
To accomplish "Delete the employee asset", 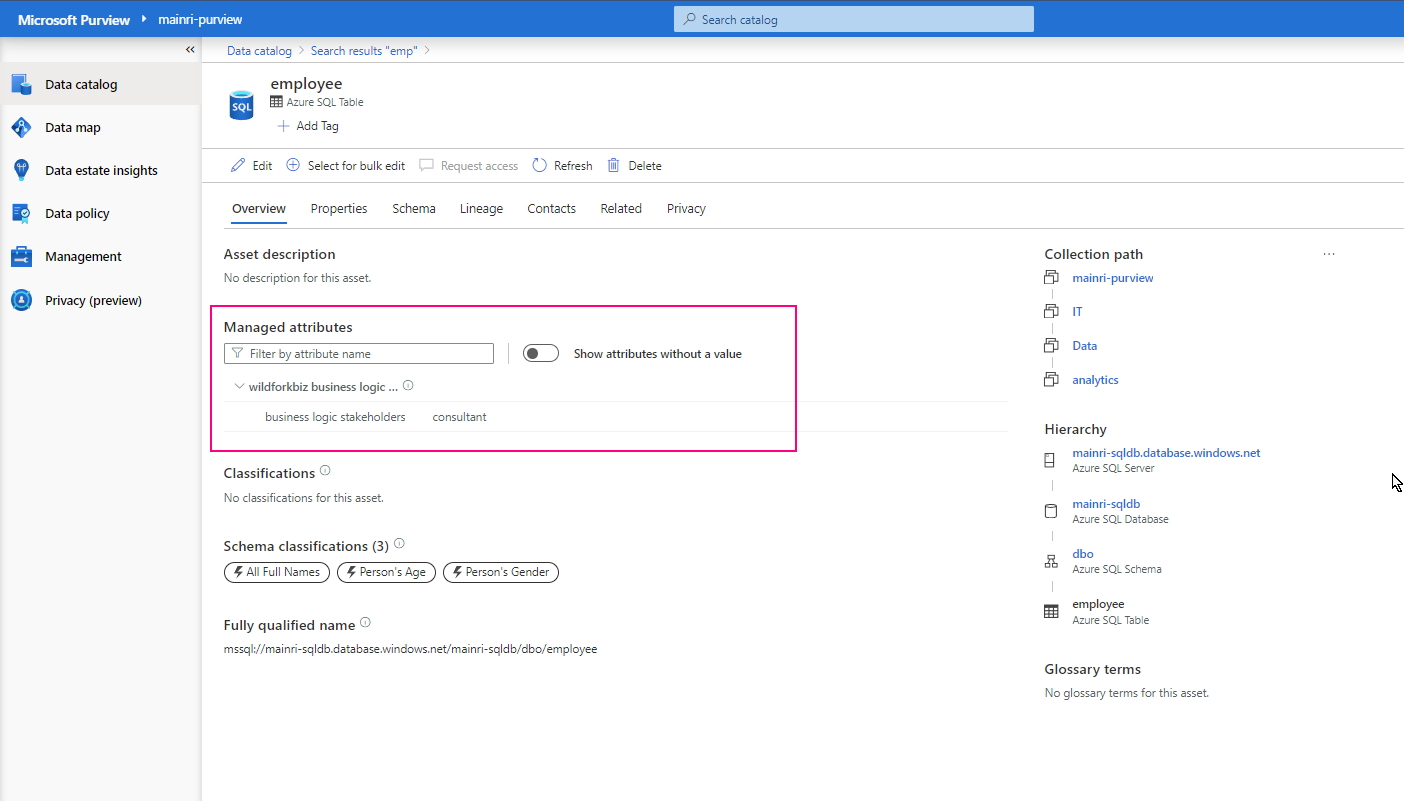I will (634, 166).
